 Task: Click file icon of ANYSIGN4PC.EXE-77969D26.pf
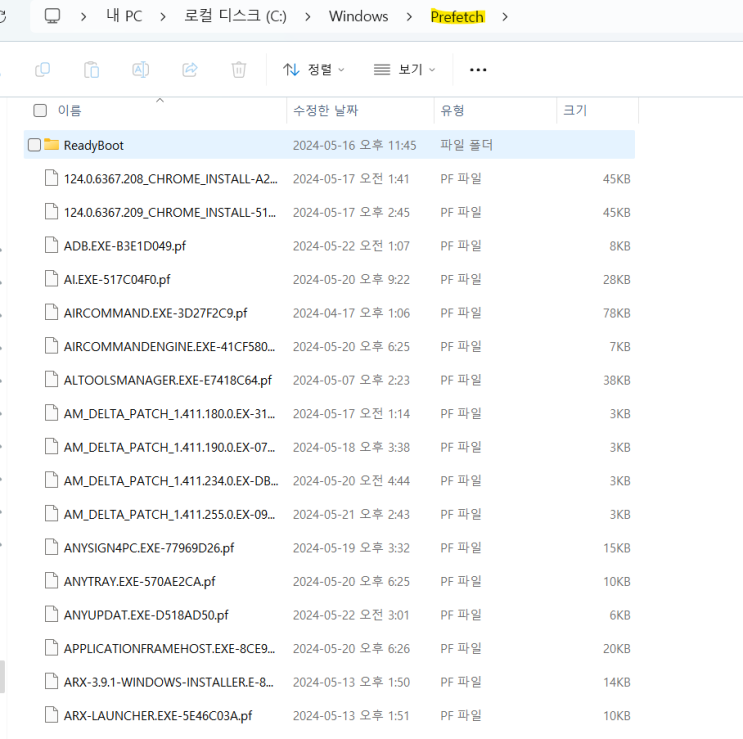(x=52, y=547)
